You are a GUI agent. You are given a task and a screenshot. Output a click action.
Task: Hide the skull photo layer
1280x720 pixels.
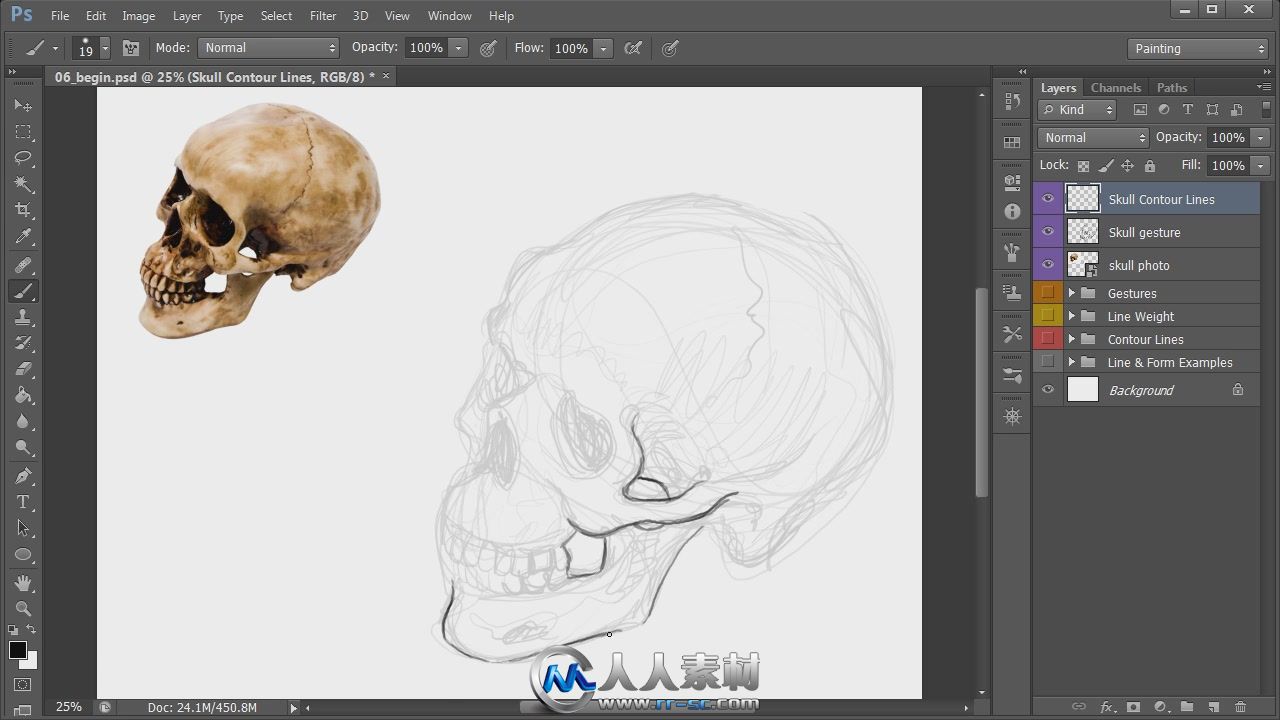coord(1048,265)
